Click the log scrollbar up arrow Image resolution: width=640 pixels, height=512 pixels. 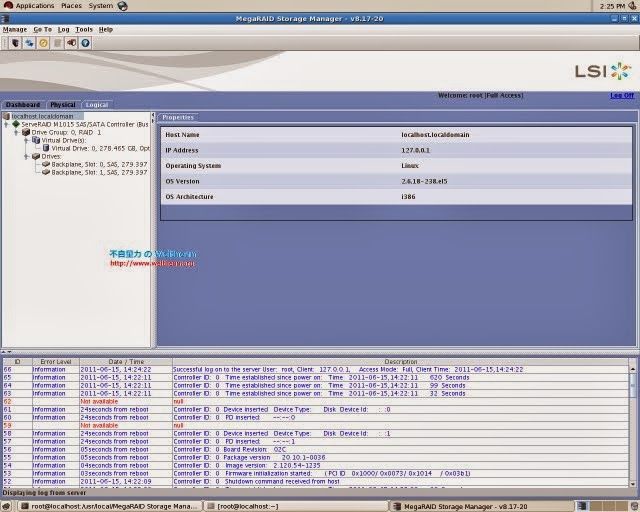point(633,369)
